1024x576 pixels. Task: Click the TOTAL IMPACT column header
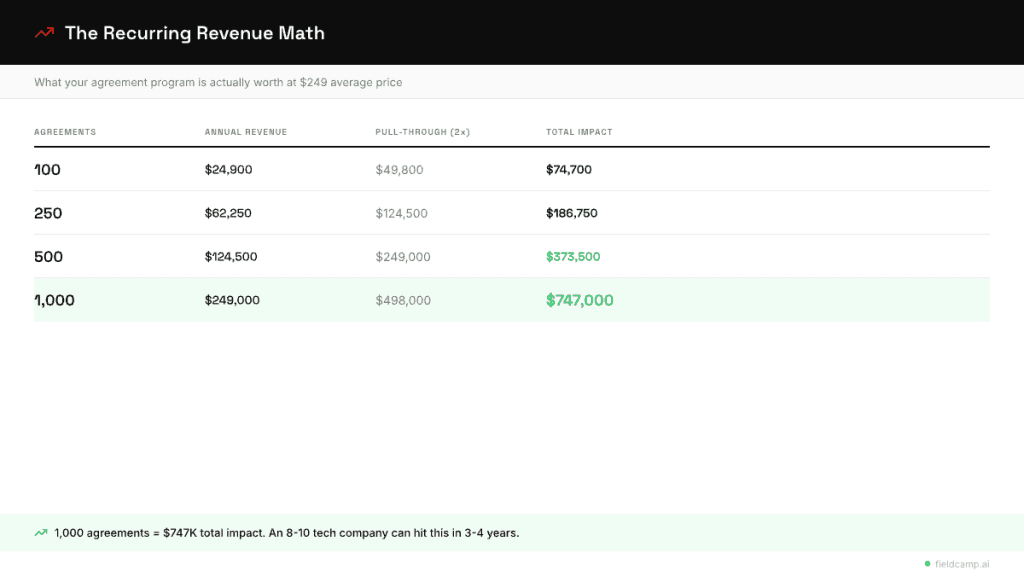[579, 132]
